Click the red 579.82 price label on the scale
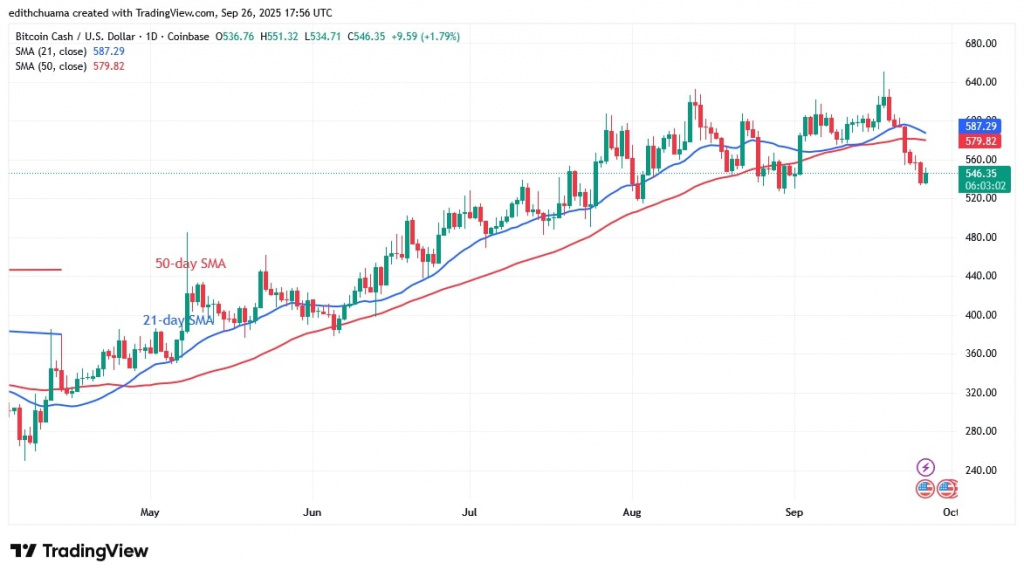 (983, 142)
